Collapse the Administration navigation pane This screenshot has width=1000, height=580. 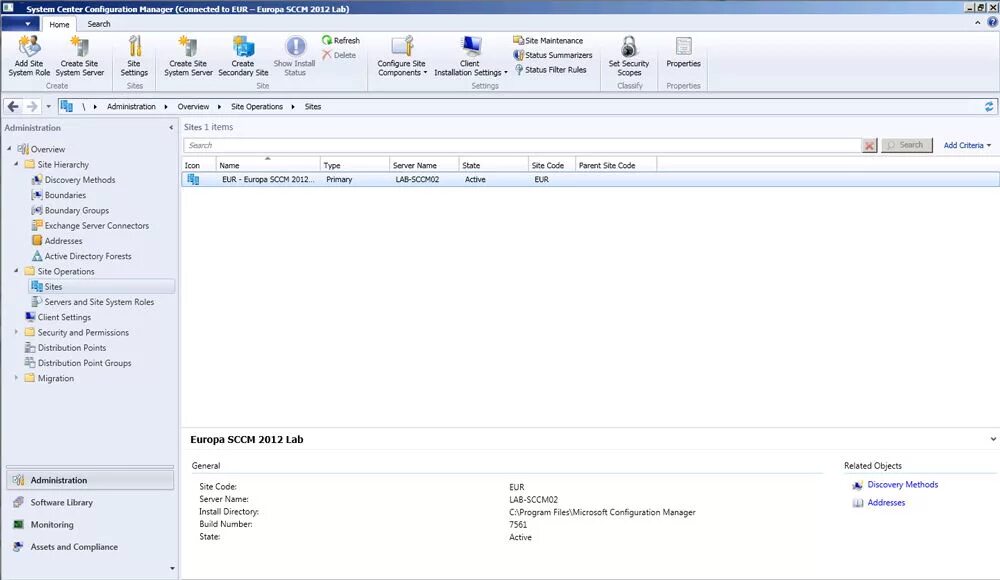pos(171,128)
